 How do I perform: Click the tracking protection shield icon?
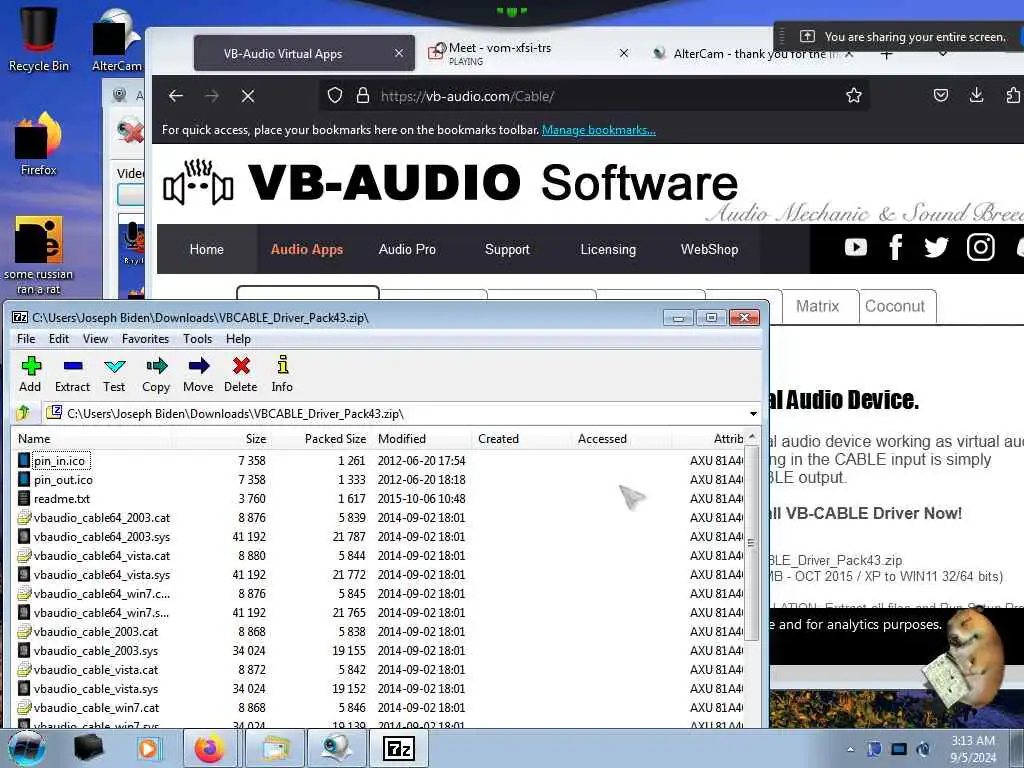coord(335,96)
